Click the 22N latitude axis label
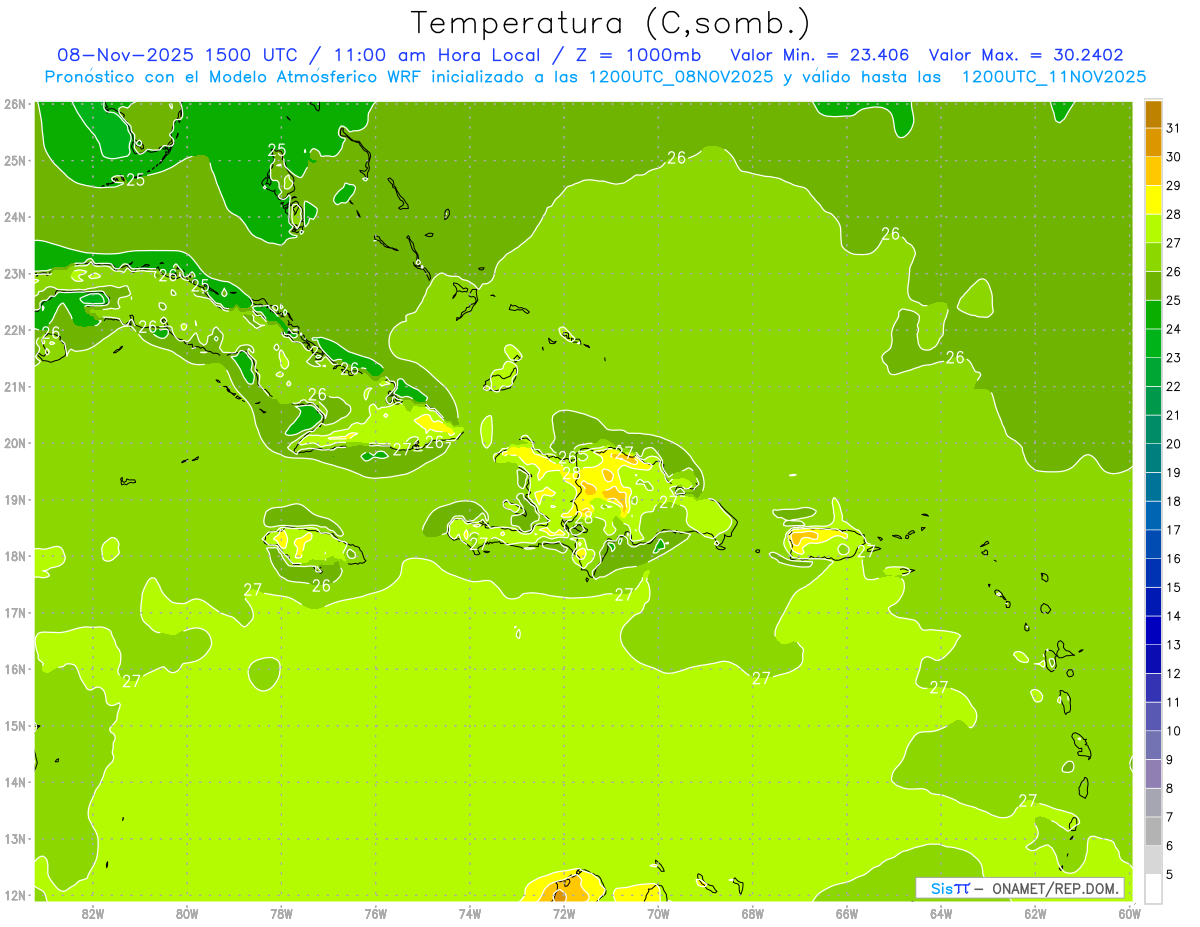This screenshot has width=1200, height=927. 15,330
